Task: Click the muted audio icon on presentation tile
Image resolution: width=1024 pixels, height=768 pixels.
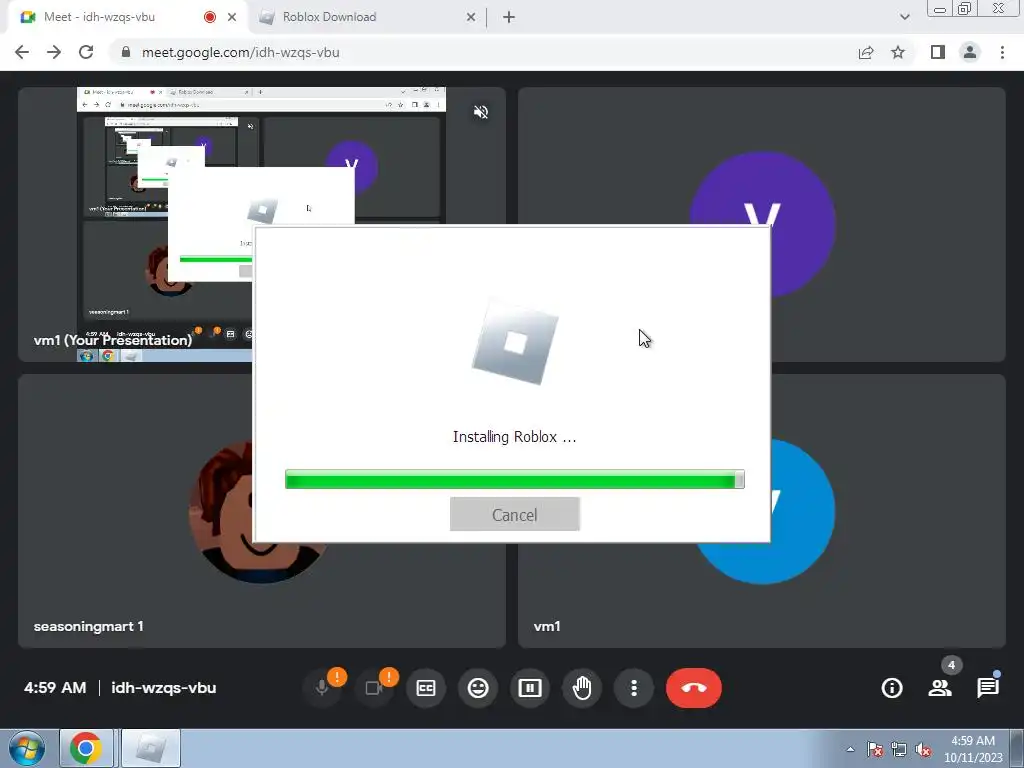Action: pyautogui.click(x=481, y=112)
